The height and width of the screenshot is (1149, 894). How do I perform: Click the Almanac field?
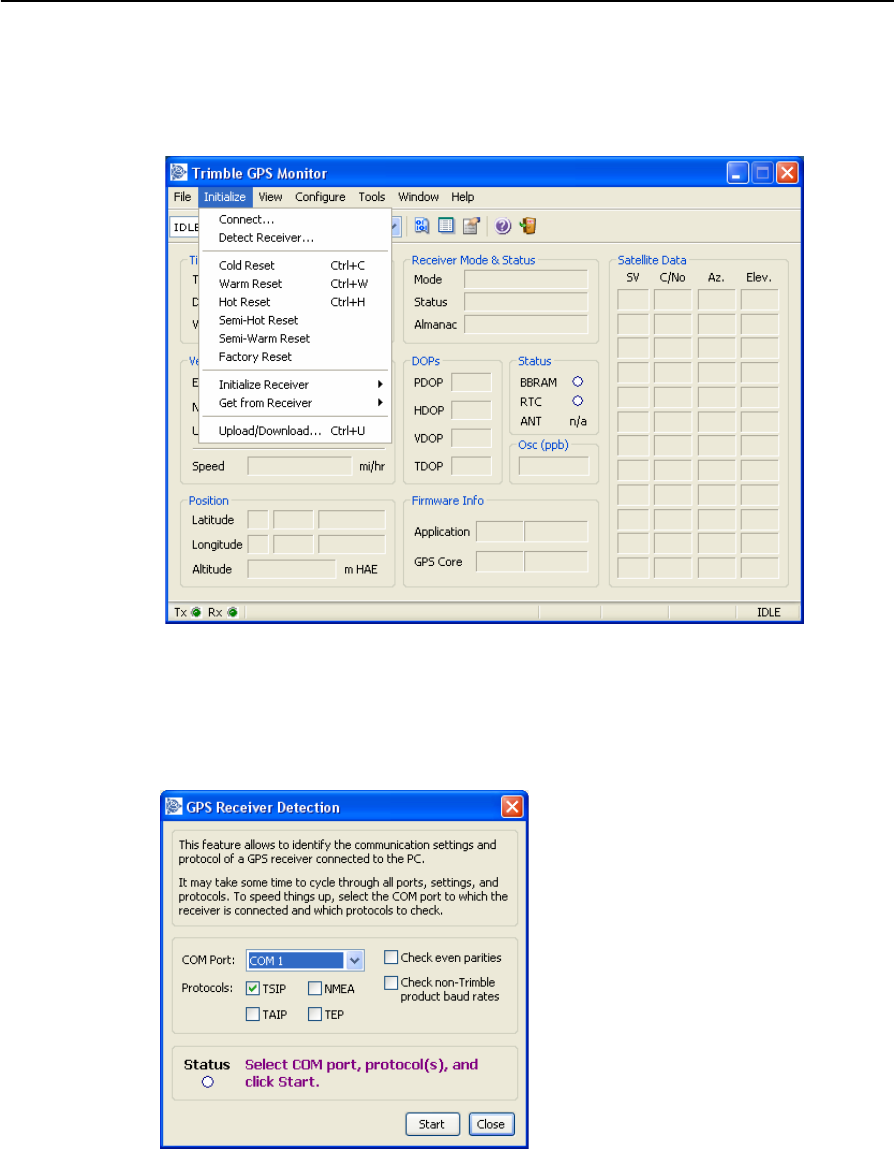click(x=525, y=325)
